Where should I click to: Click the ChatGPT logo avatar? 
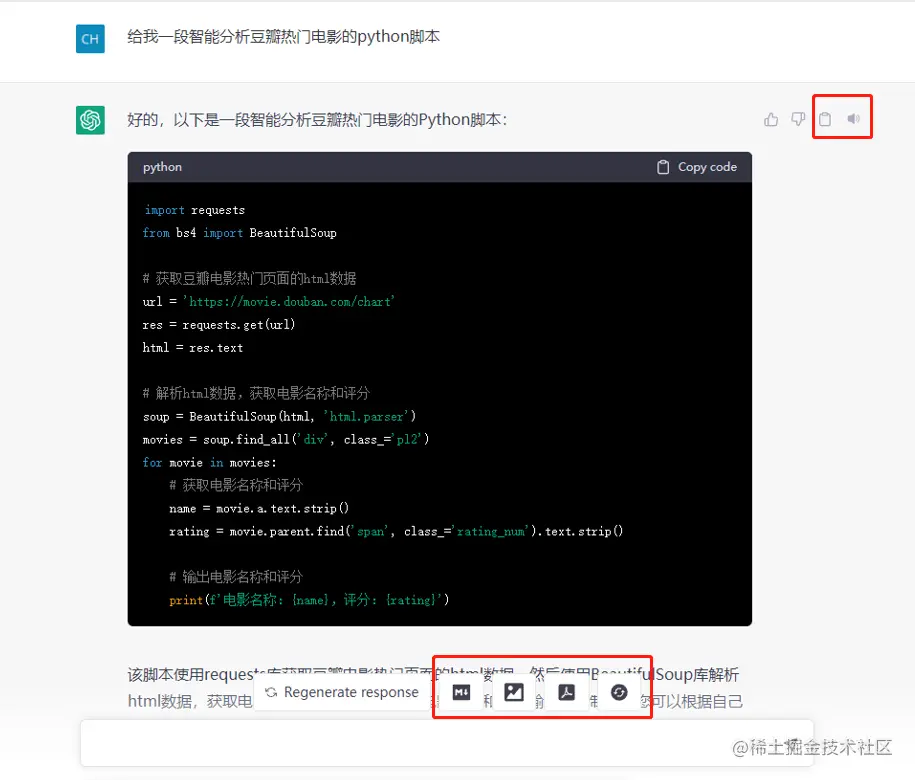[90, 120]
